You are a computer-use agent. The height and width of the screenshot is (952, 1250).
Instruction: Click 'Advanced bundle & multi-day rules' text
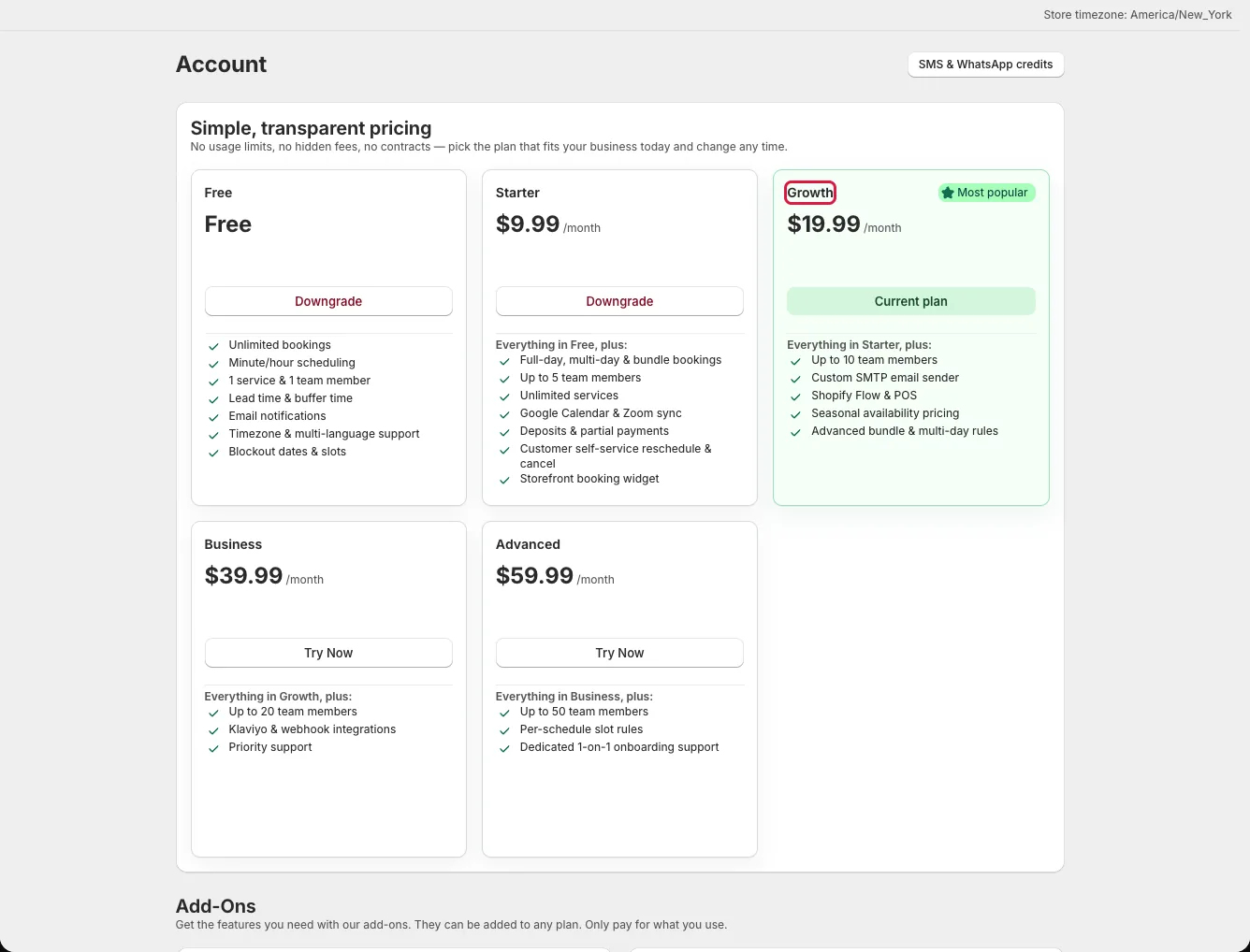[905, 431]
